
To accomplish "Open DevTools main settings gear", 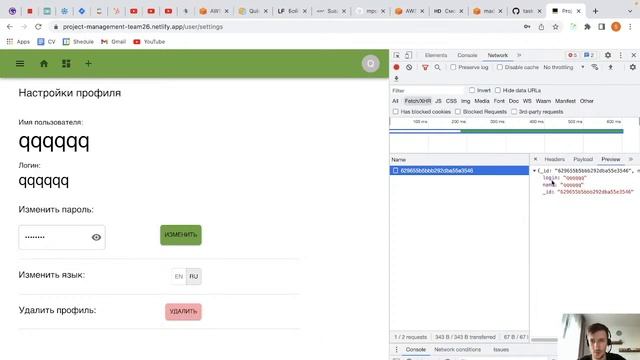I will 608,55.
